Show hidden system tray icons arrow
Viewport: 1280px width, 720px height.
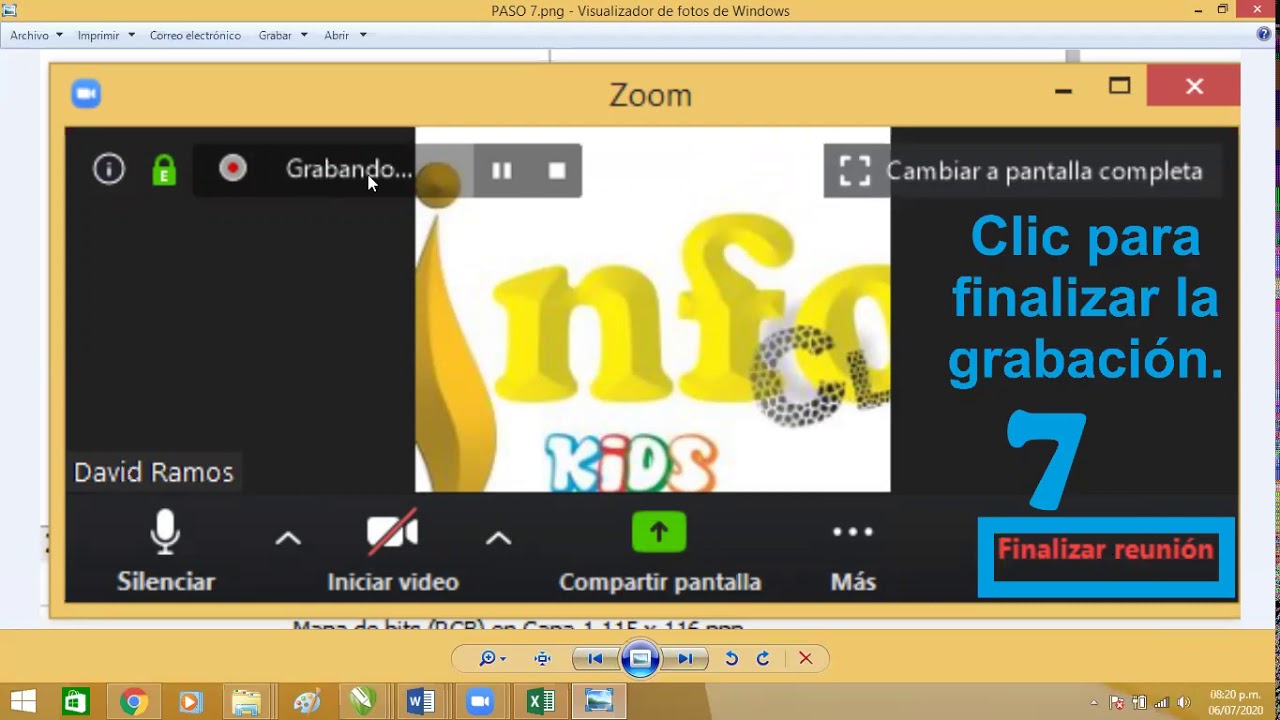[x=1094, y=702]
